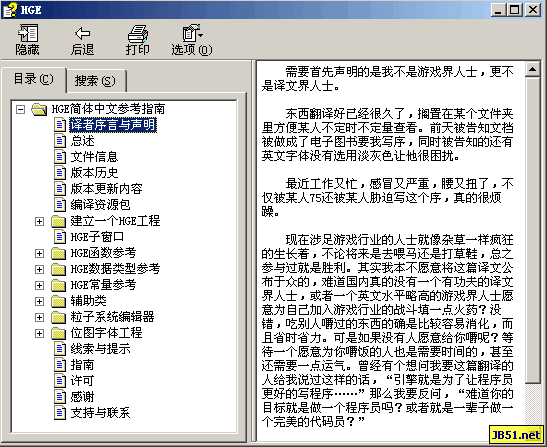This screenshot has width=547, height=447.
Task: Click the open book icon of HGE简体中文参考指南
Action: click(39, 109)
